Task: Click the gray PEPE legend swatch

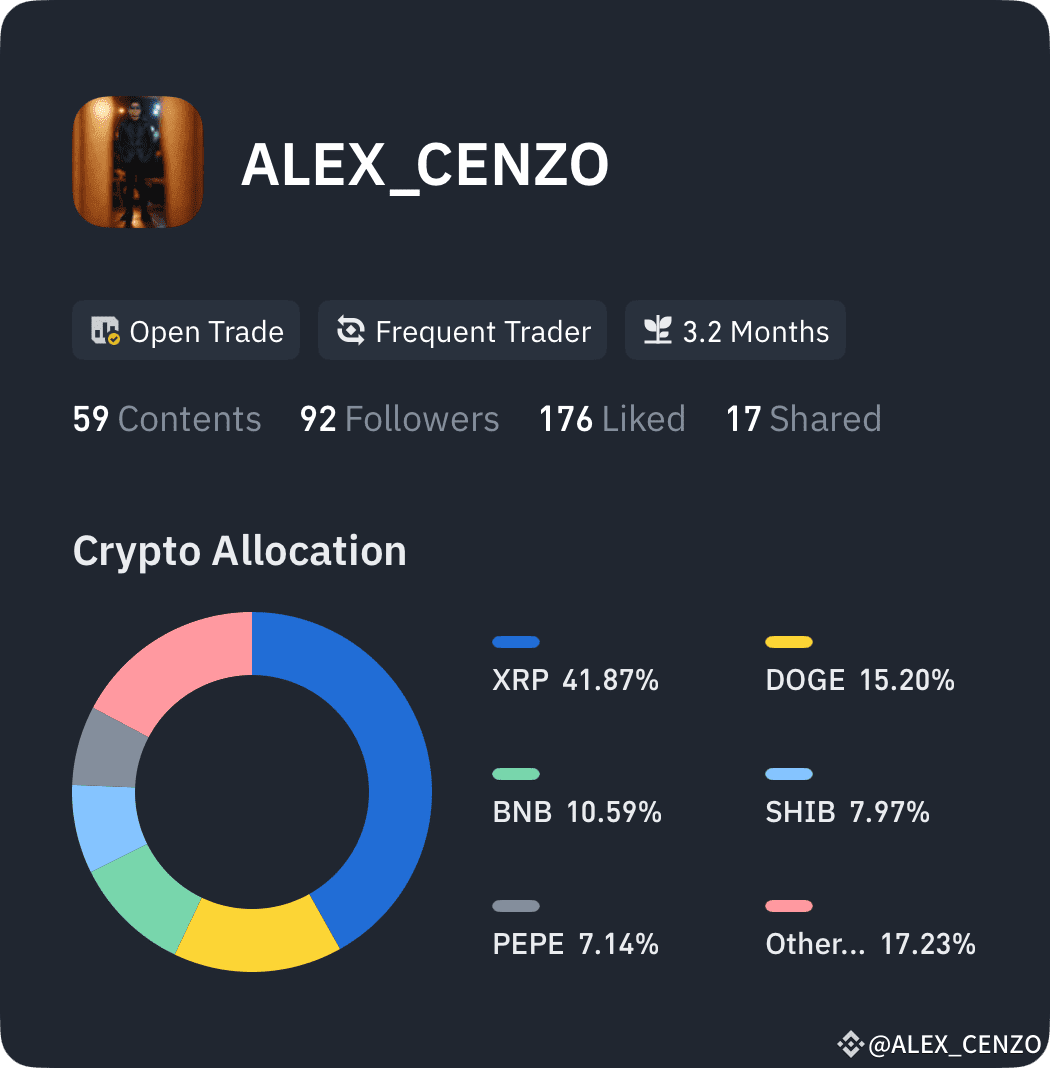Action: click(x=516, y=906)
